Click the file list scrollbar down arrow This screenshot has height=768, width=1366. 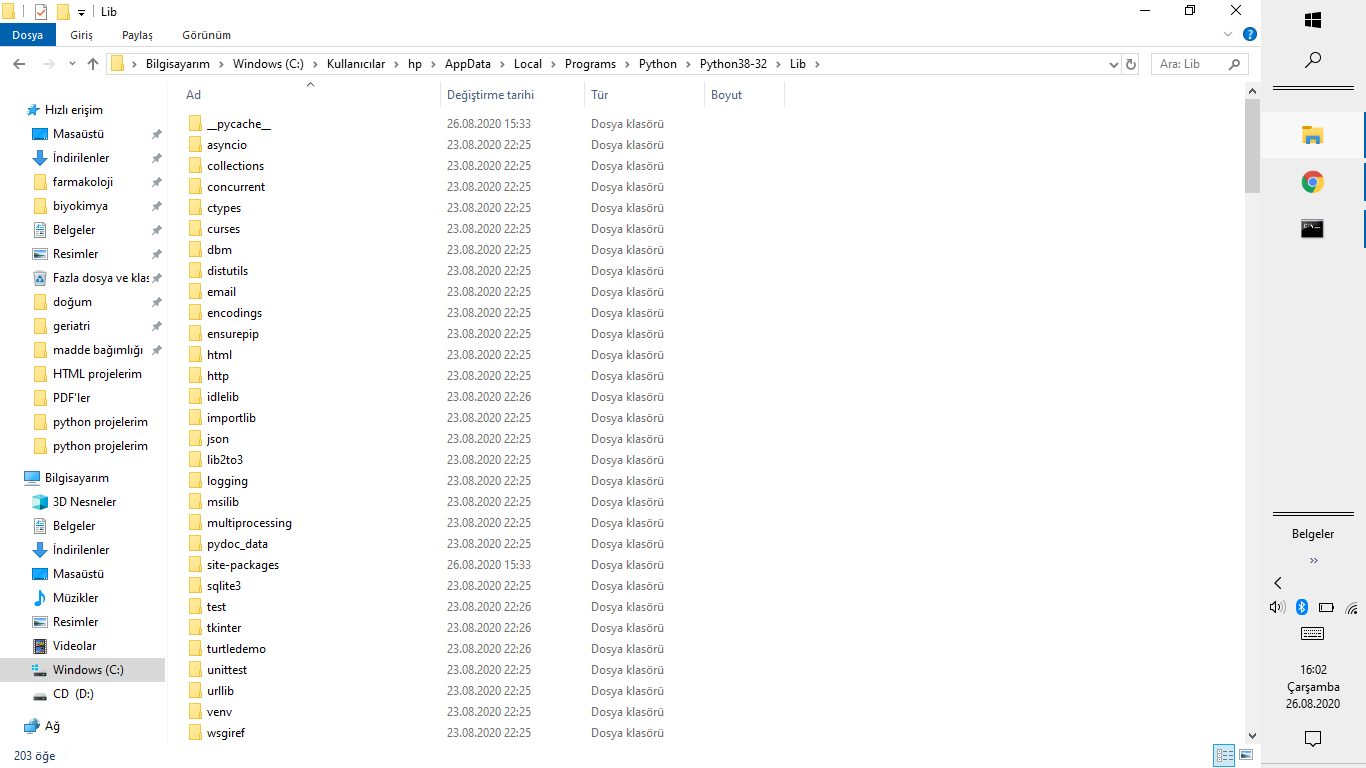1252,735
